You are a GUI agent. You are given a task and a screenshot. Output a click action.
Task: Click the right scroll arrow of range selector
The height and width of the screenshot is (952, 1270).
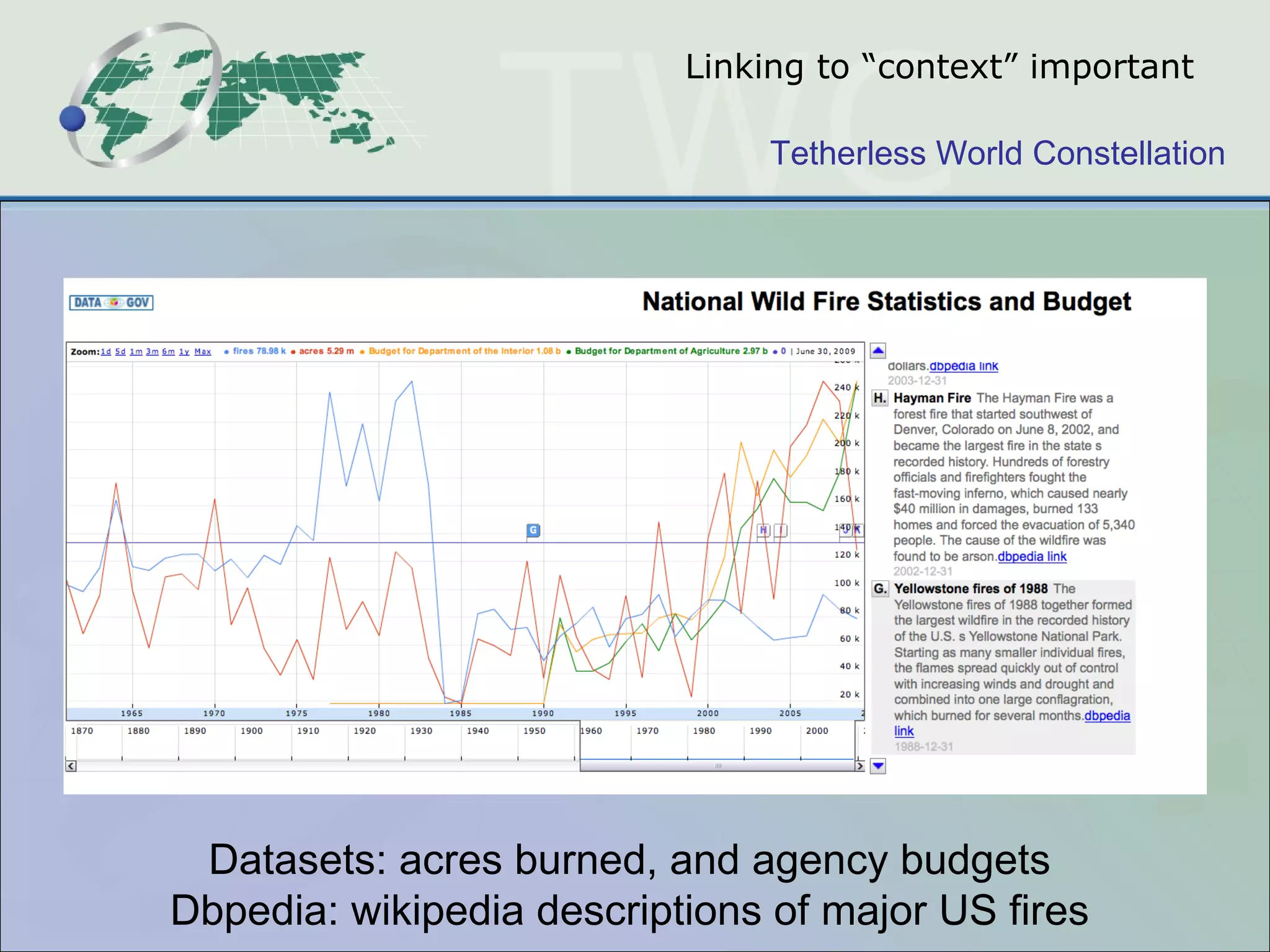coord(859,766)
